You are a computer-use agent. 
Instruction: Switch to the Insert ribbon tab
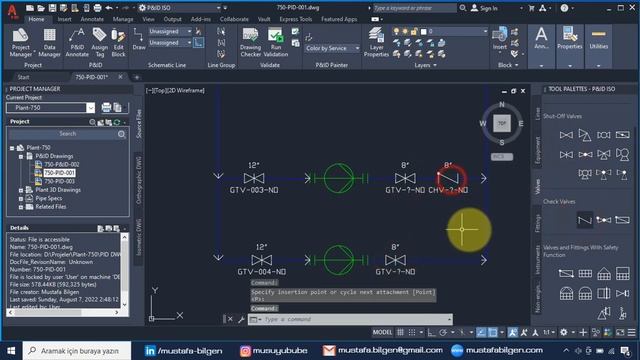click(x=64, y=19)
